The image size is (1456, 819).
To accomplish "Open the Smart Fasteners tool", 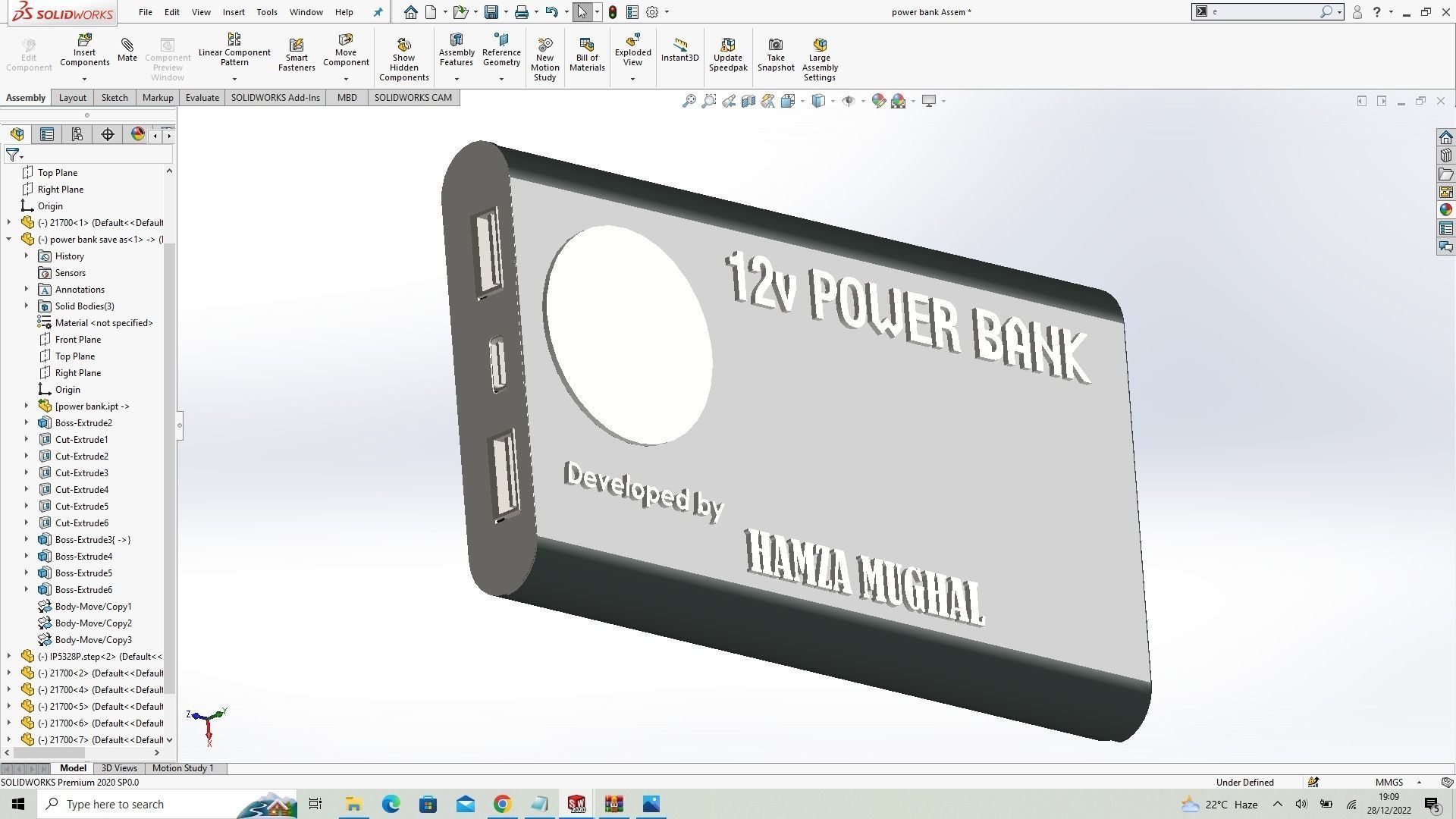I will point(297,53).
